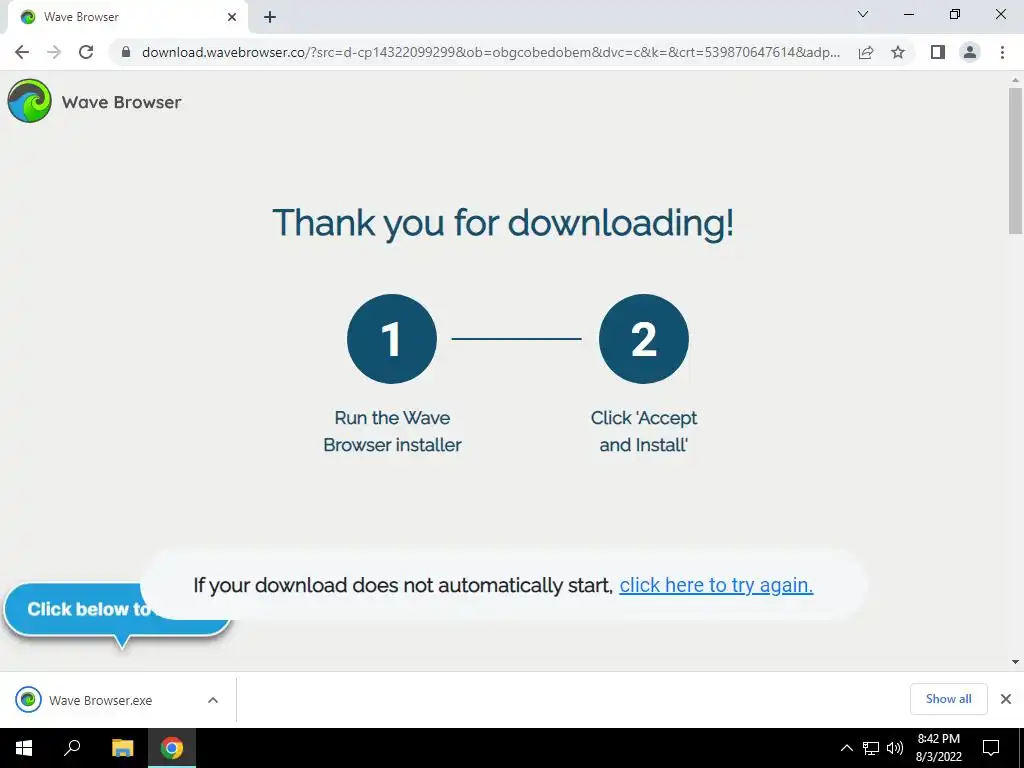
Task: Open the tab search chevron
Action: [x=863, y=14]
